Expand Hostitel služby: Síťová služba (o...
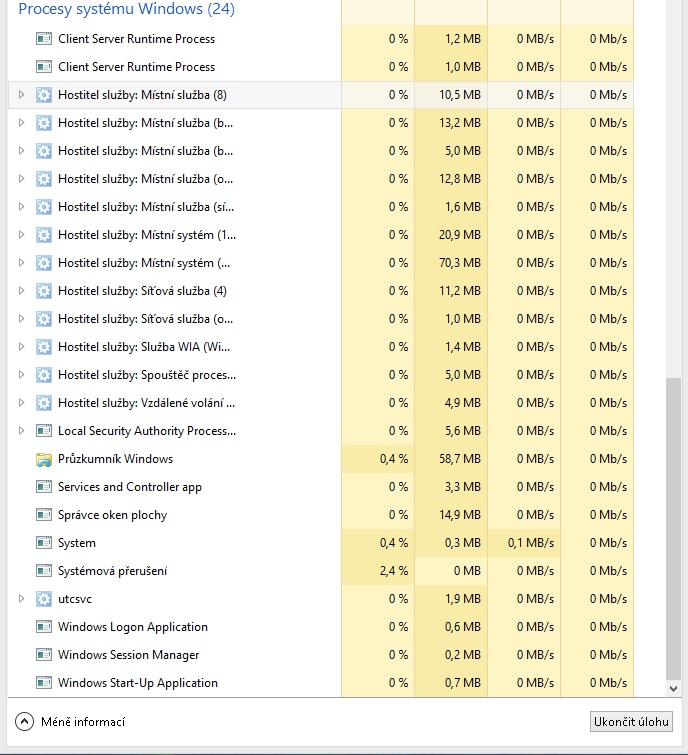This screenshot has height=755, width=688. (x=21, y=318)
